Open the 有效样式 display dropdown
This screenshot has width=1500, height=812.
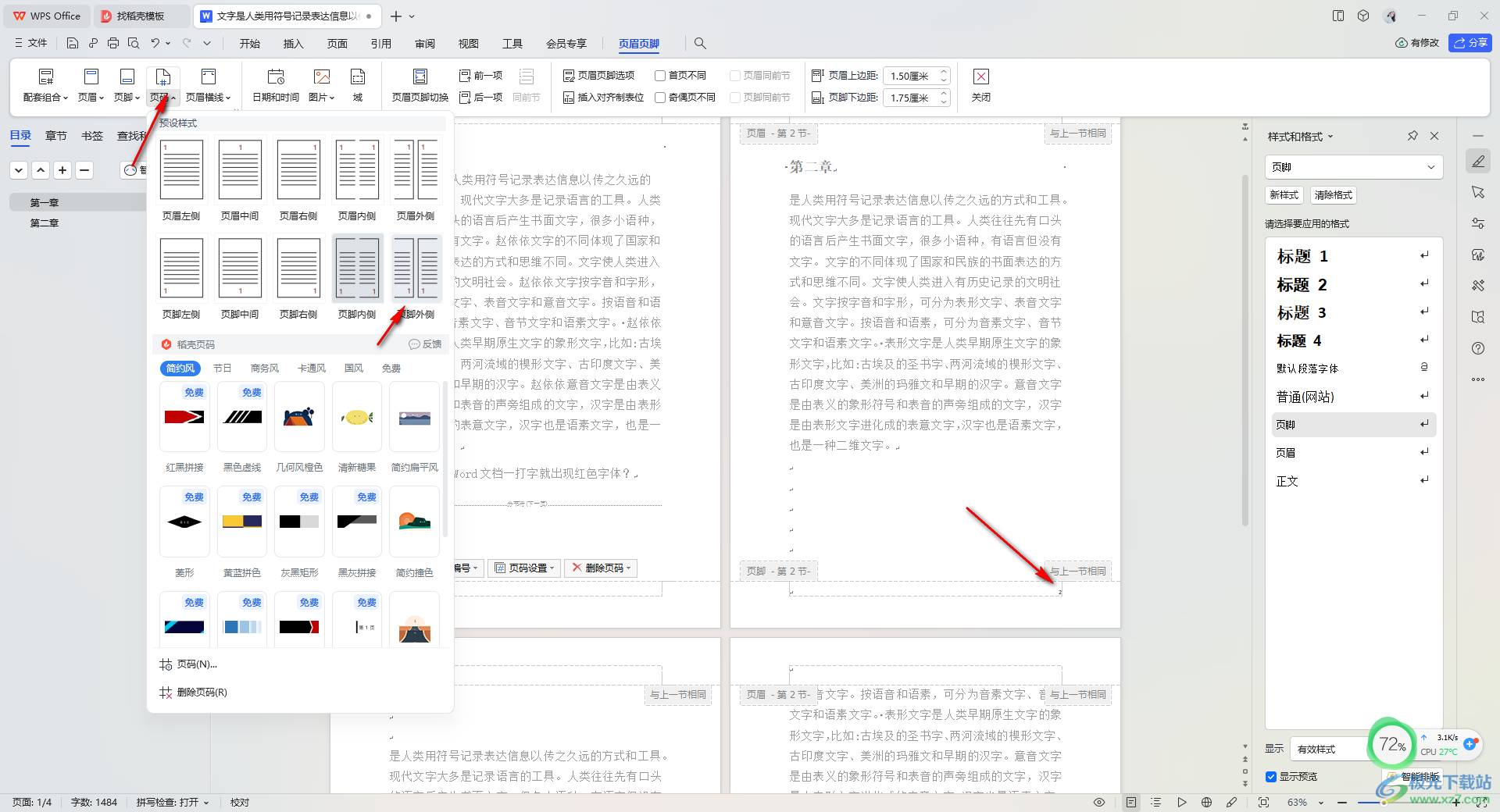(1328, 749)
